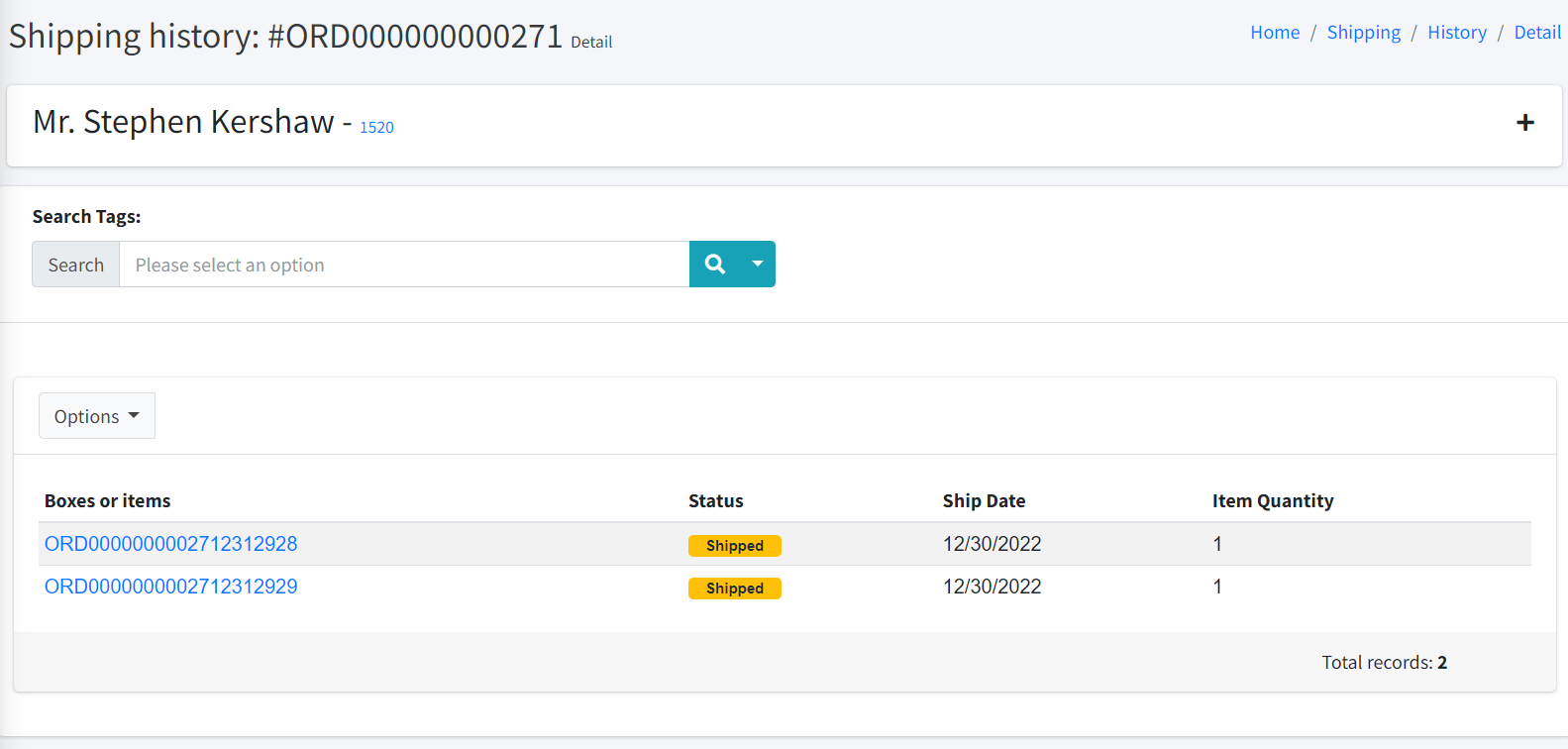Open the Options dropdown menu
This screenshot has width=1568, height=749.
(x=96, y=416)
